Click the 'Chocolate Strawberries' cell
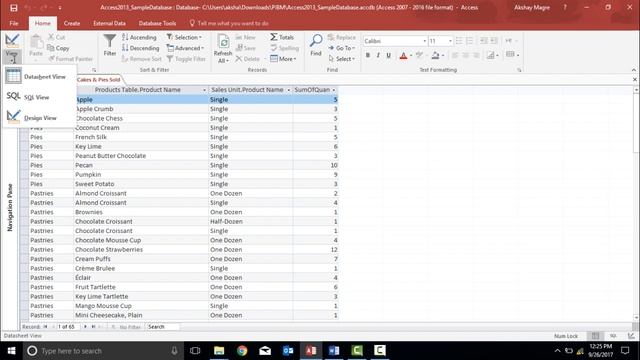The width and height of the screenshot is (640, 360). pyautogui.click(x=141, y=249)
